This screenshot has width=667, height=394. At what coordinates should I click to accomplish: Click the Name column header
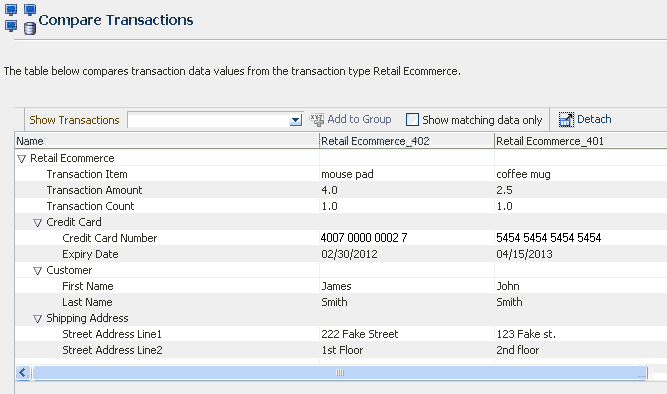(x=167, y=141)
